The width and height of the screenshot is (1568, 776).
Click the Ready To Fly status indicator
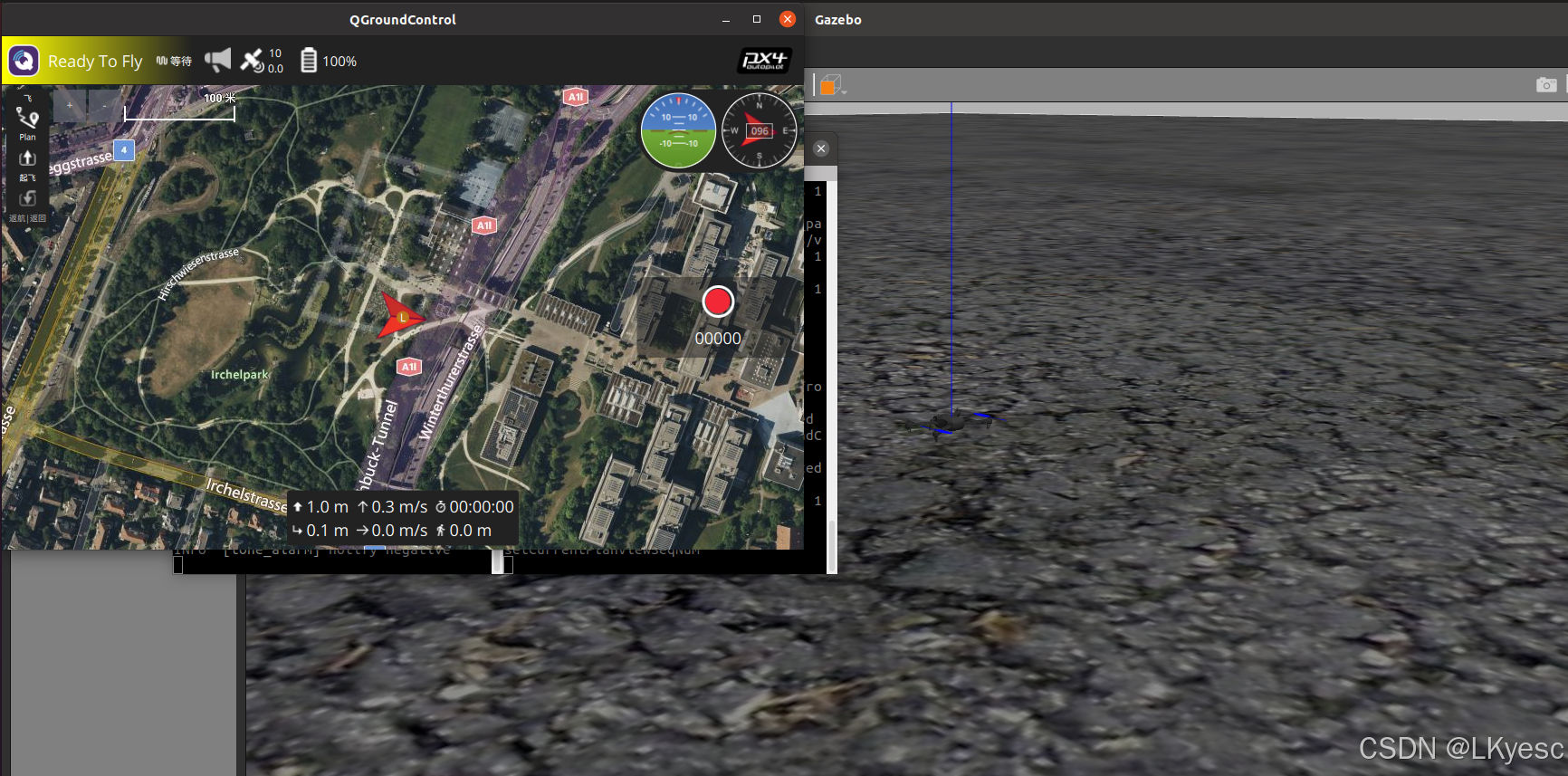95,62
